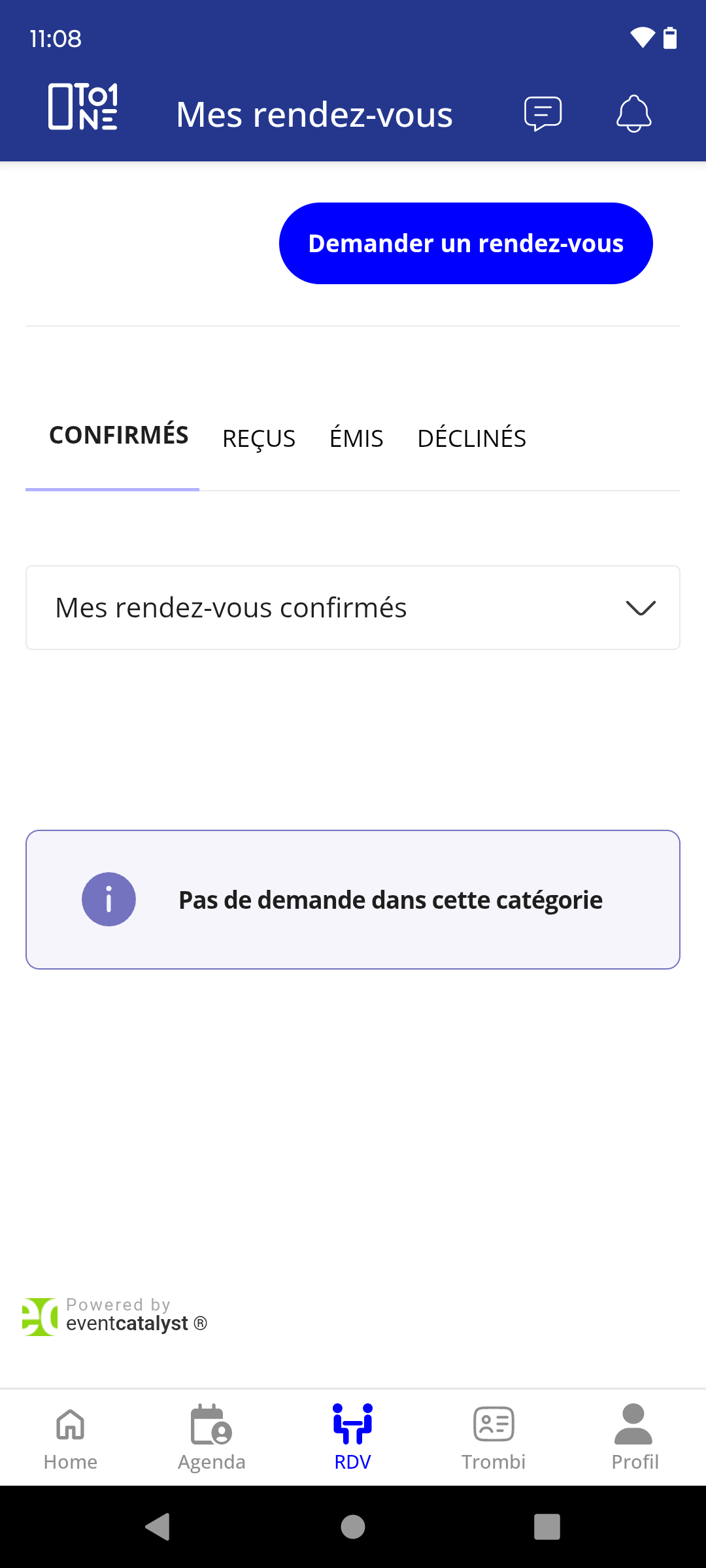The image size is (706, 1568).
Task: Open notifications bell
Action: pyautogui.click(x=633, y=114)
